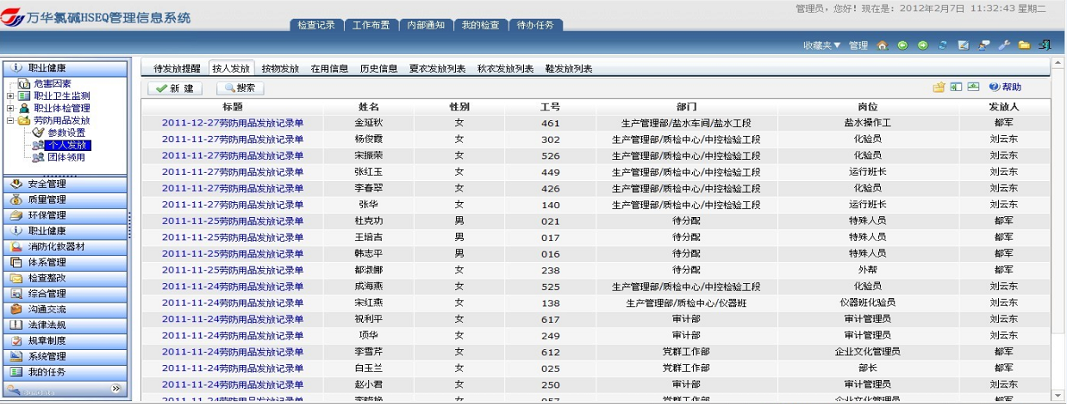Open 鞋发放列表 tab
This screenshot has height=404, width=1067.
click(x=568, y=69)
